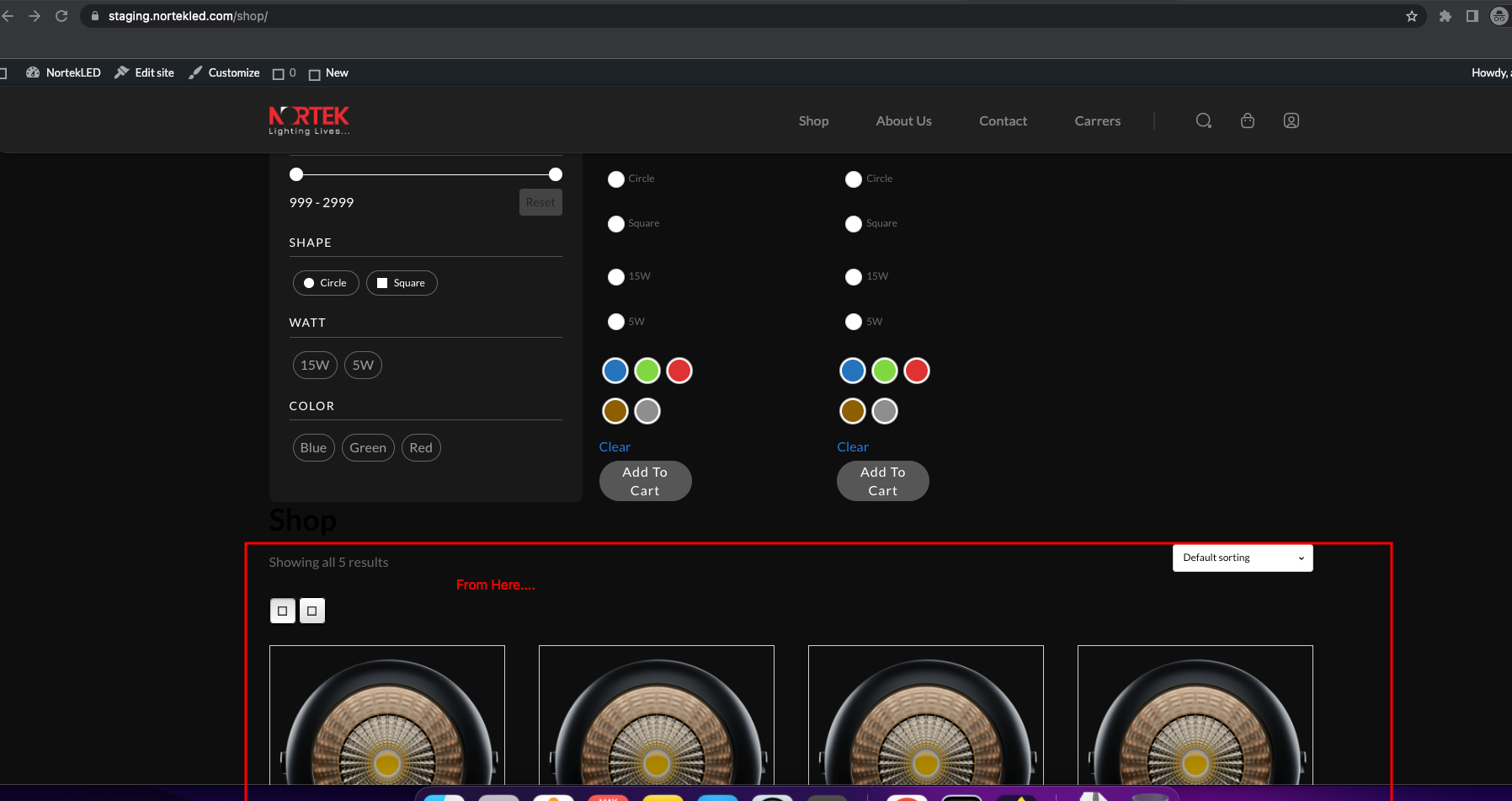The image size is (1512, 801).
Task: Select Circle radio on first product
Action: pyautogui.click(x=616, y=179)
